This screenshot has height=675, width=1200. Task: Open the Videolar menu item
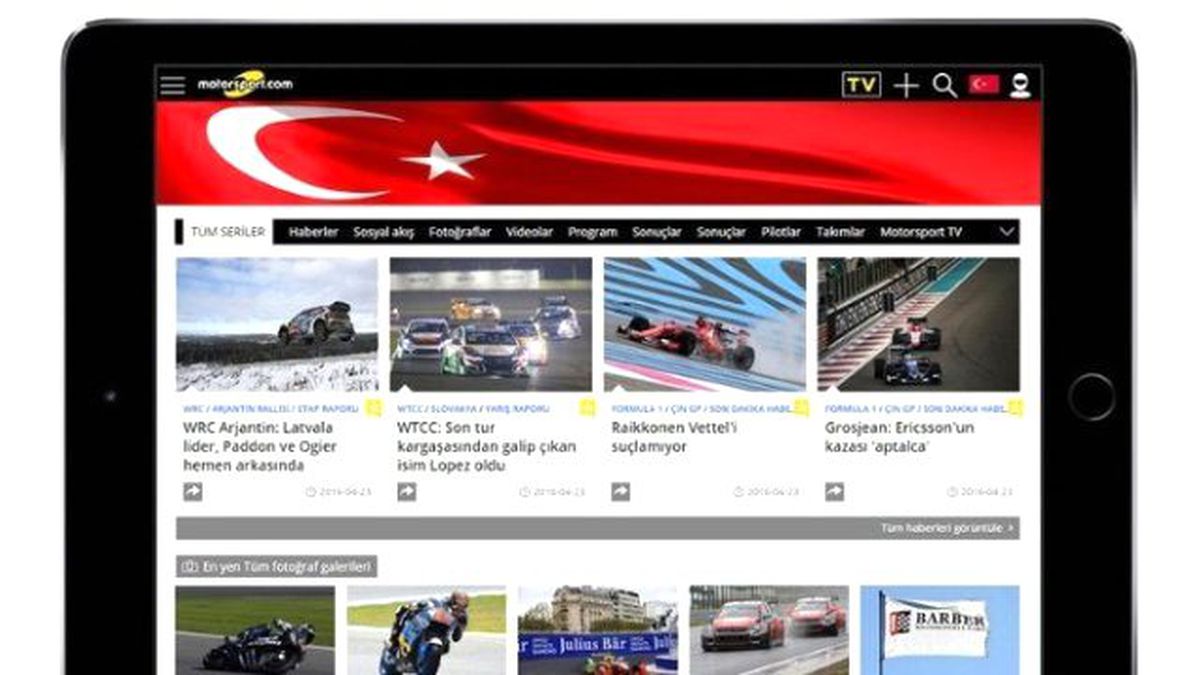(x=529, y=232)
